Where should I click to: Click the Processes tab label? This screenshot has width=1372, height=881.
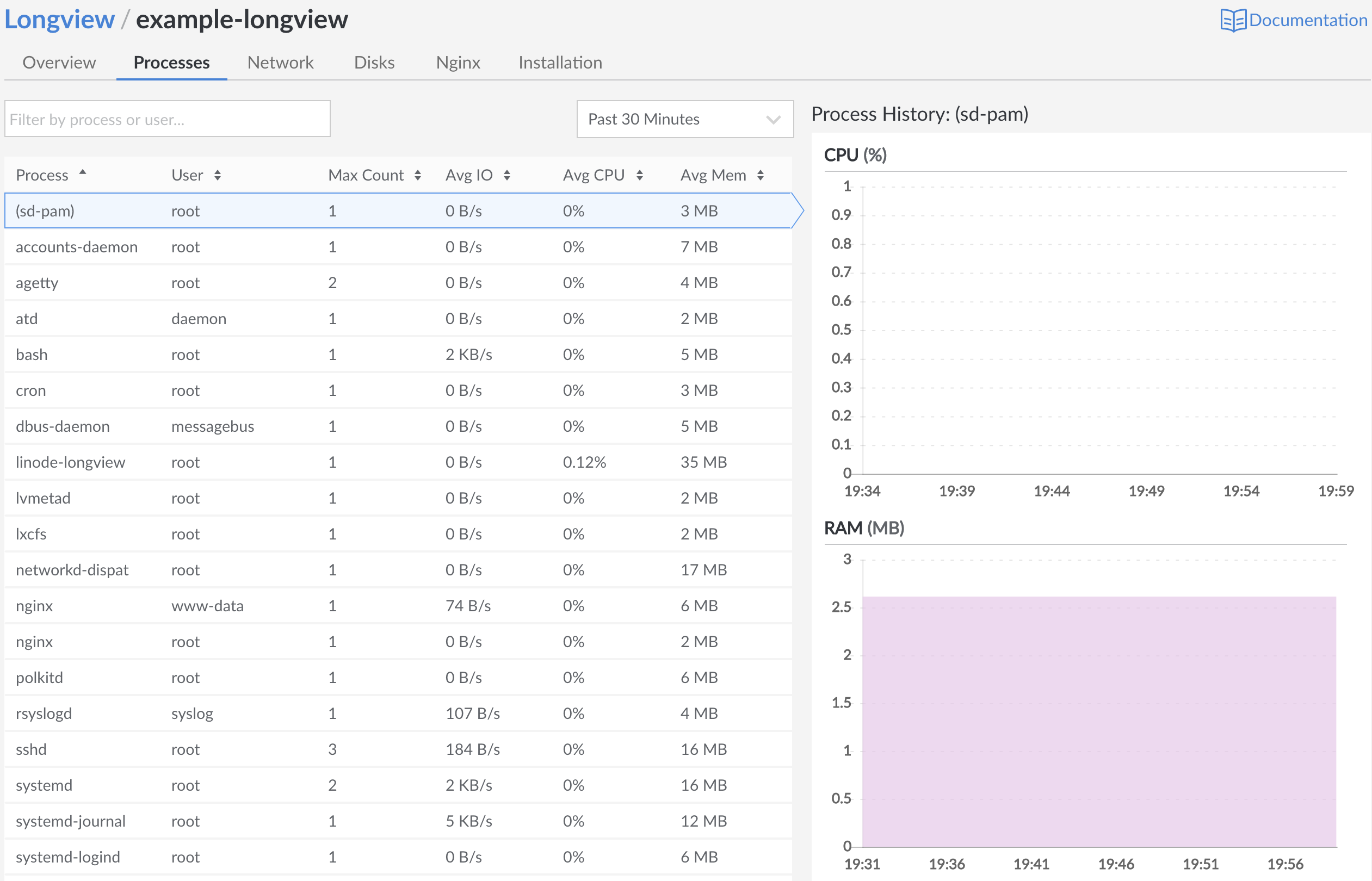(x=172, y=62)
